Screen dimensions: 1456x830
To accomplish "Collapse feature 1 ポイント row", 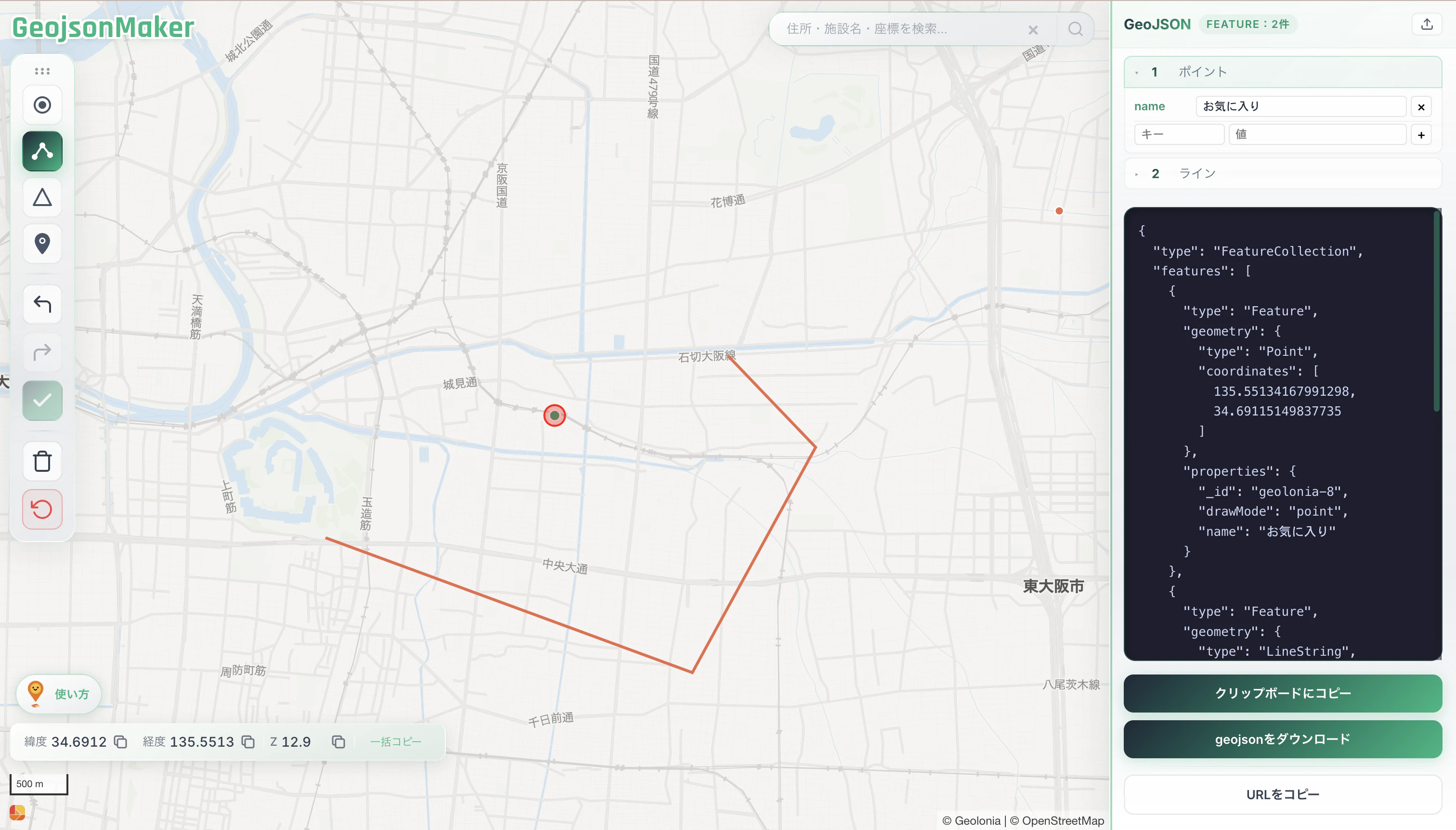I will coord(1283,72).
